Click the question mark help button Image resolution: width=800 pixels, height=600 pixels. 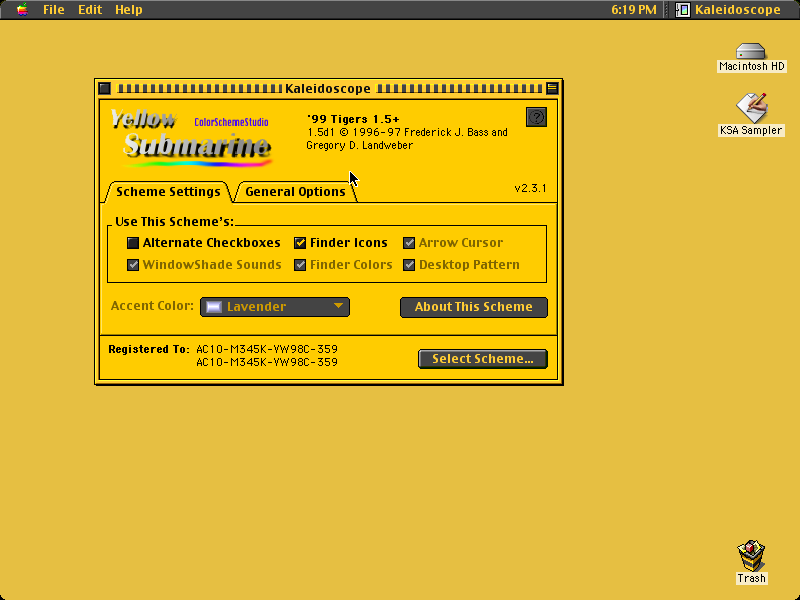536,117
